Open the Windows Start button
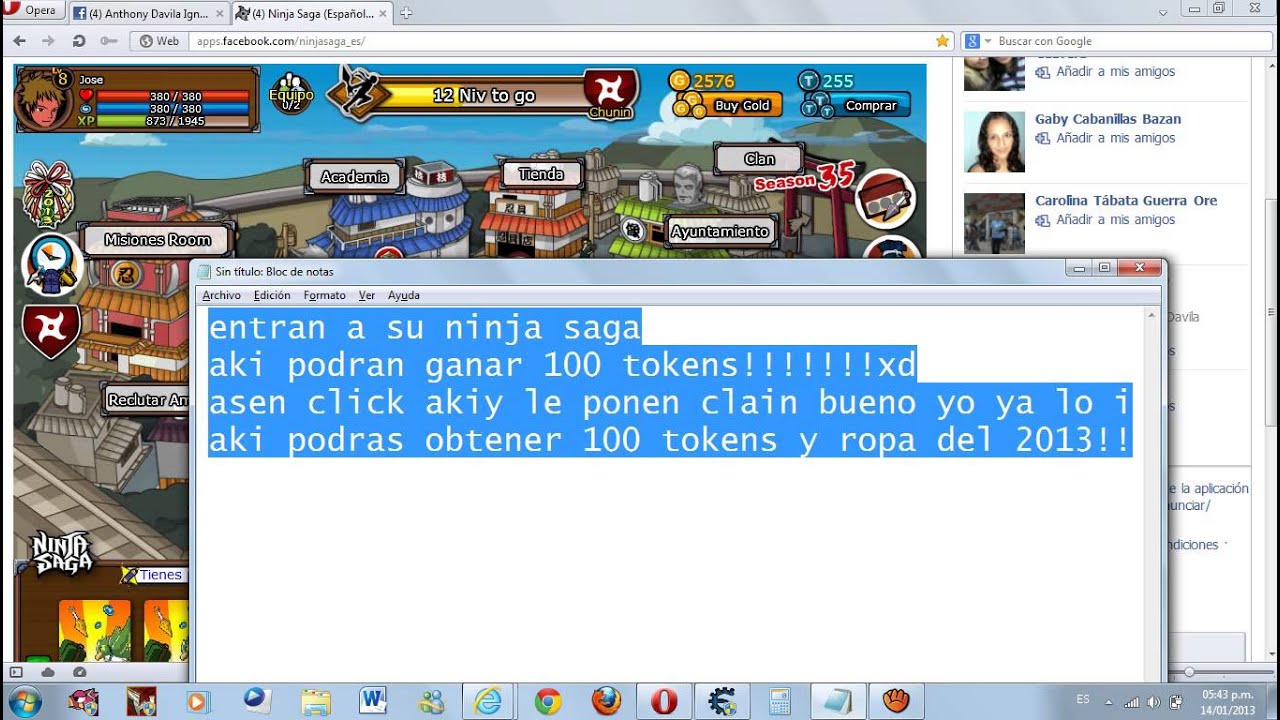1280x720 pixels. 25,701
